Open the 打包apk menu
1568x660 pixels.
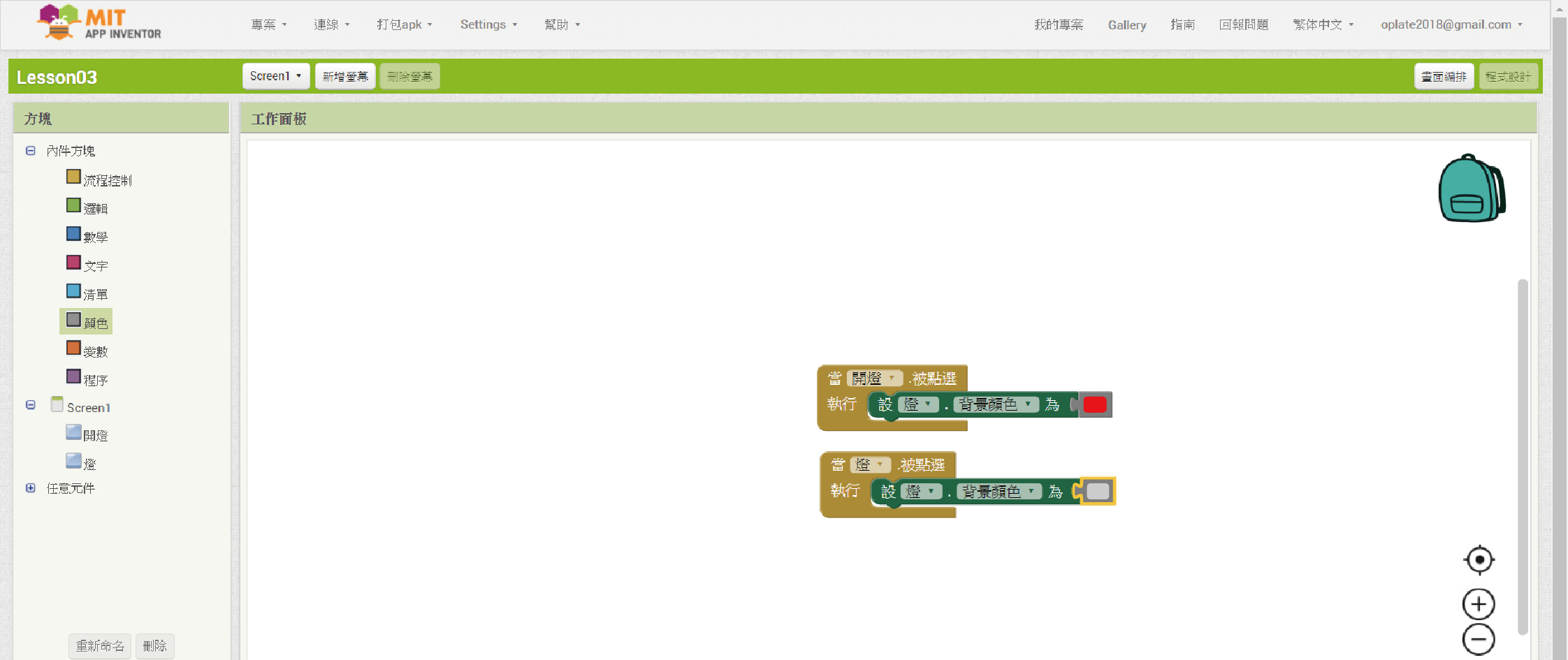coord(405,24)
